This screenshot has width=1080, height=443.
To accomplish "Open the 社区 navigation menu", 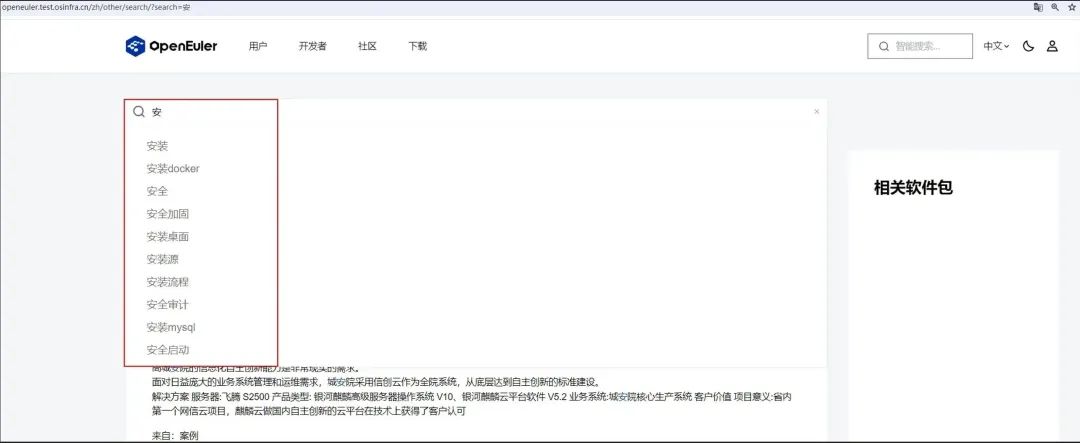I will [367, 46].
